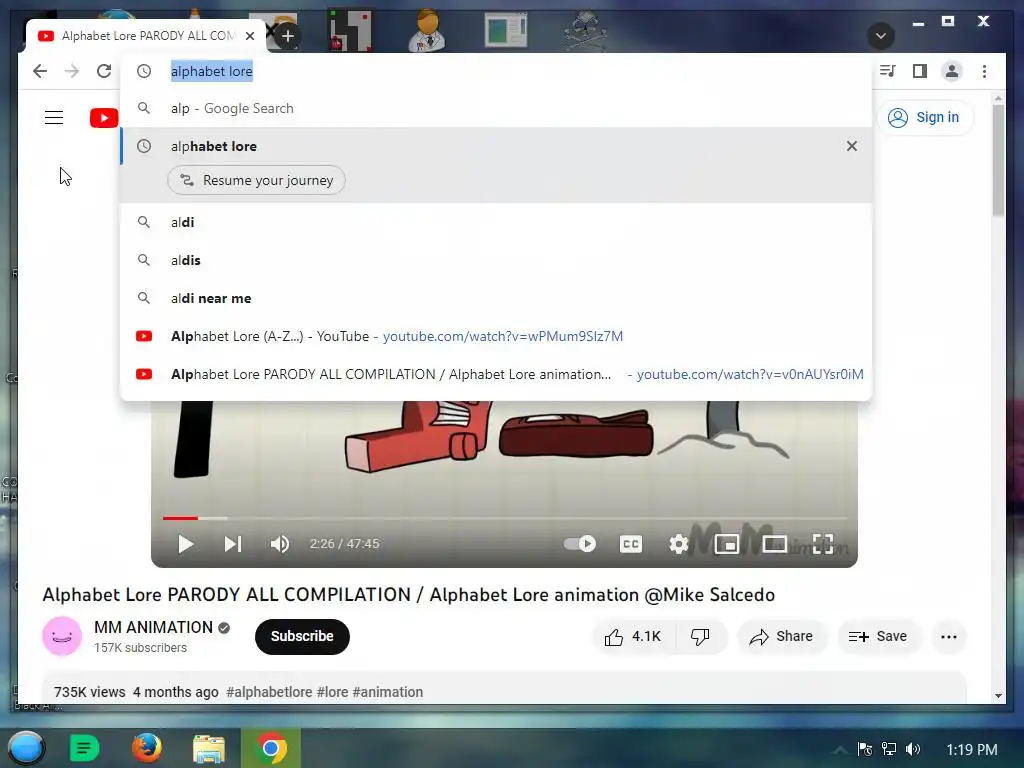
Task: Open a new tab with the plus button
Action: (288, 36)
